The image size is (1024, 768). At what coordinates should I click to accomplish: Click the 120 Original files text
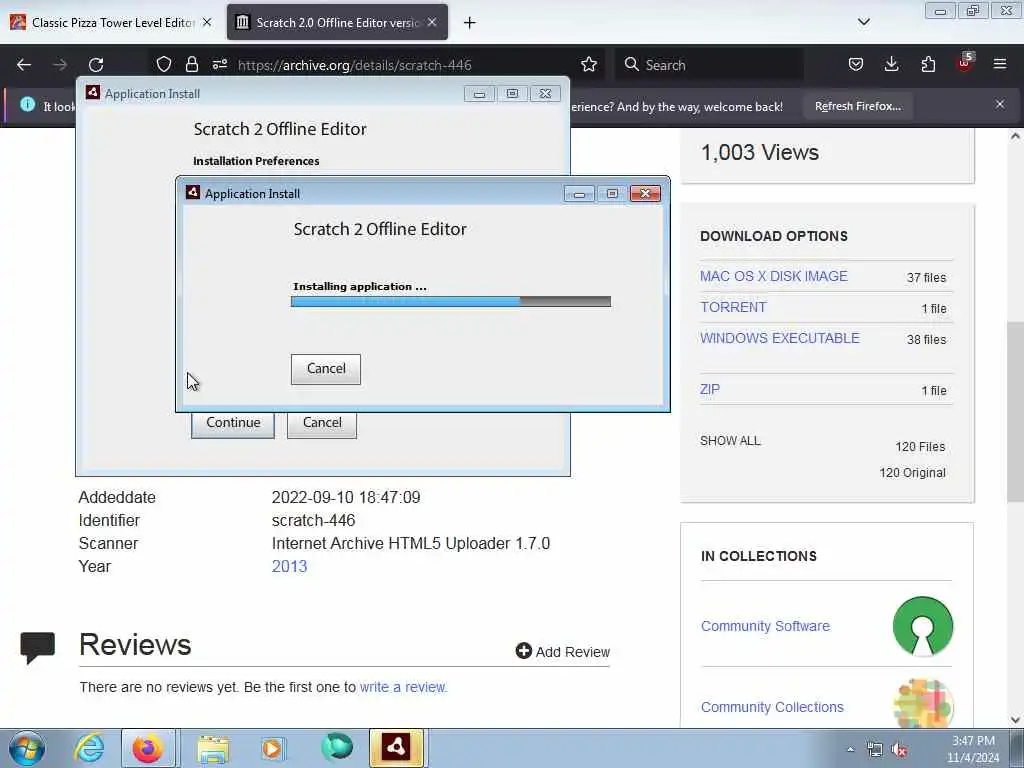click(x=912, y=472)
